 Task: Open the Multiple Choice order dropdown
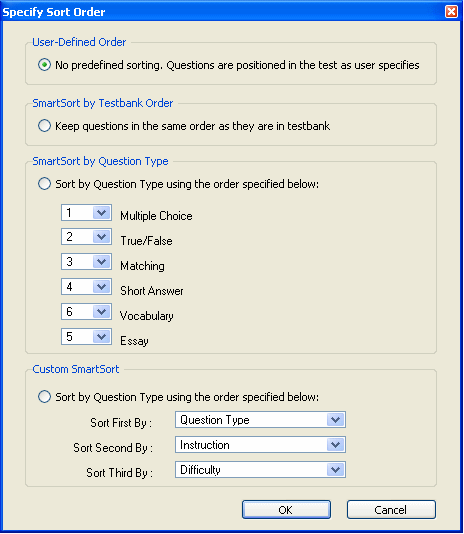[101, 213]
